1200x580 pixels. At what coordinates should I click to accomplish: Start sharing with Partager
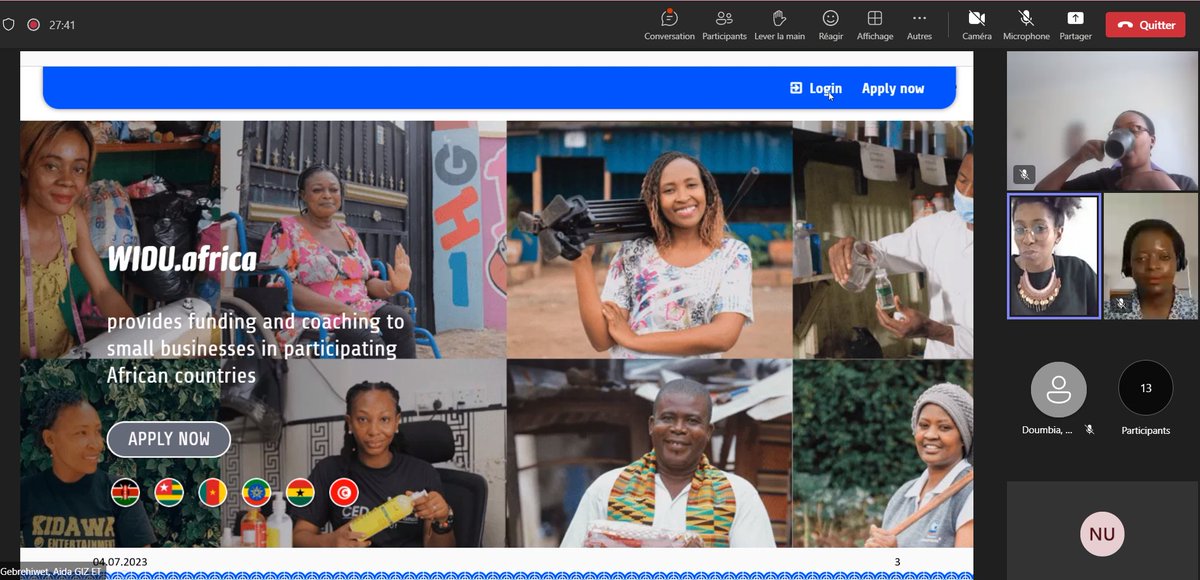coord(1075,25)
